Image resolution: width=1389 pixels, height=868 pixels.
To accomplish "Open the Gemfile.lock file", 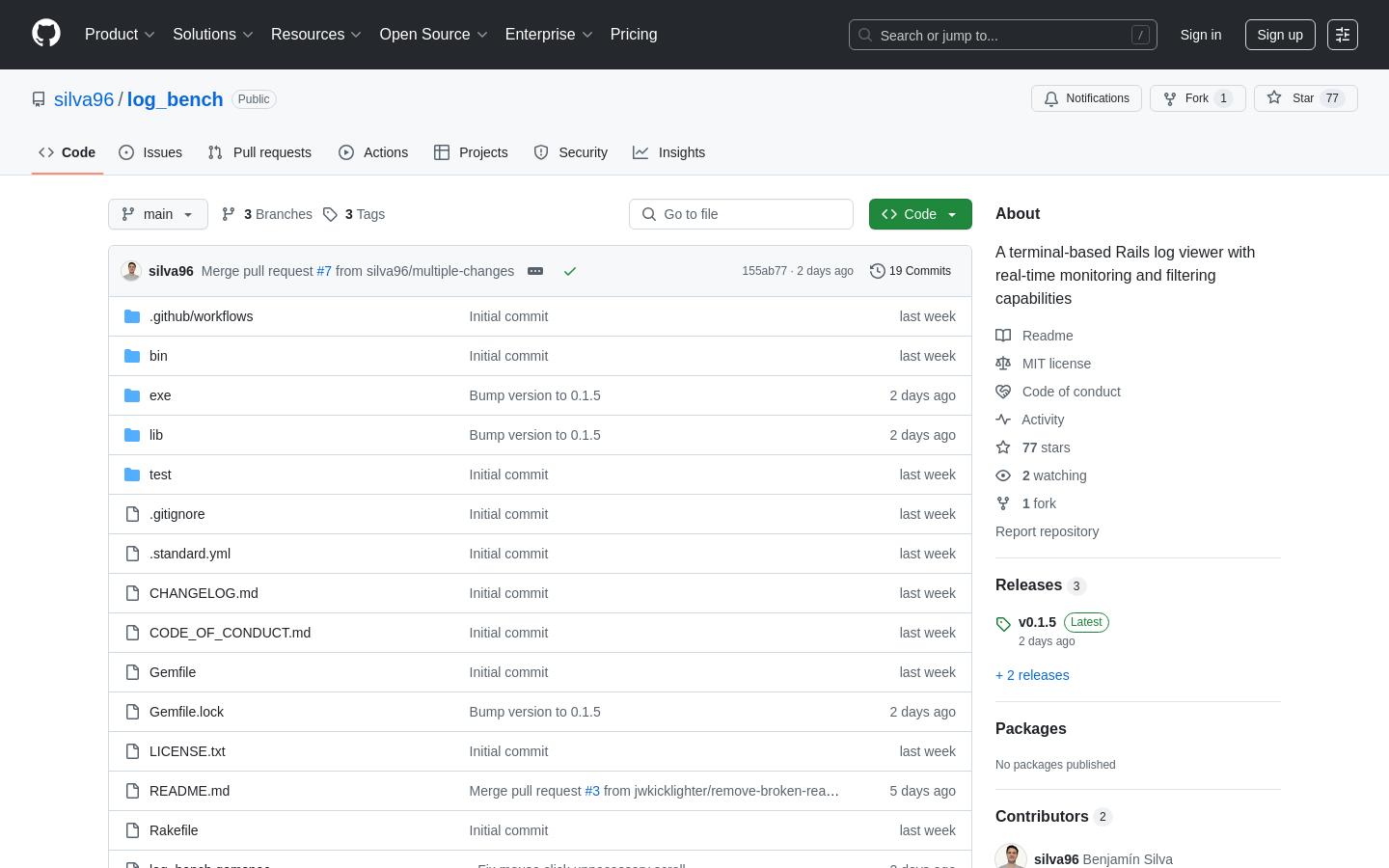I will tap(186, 712).
